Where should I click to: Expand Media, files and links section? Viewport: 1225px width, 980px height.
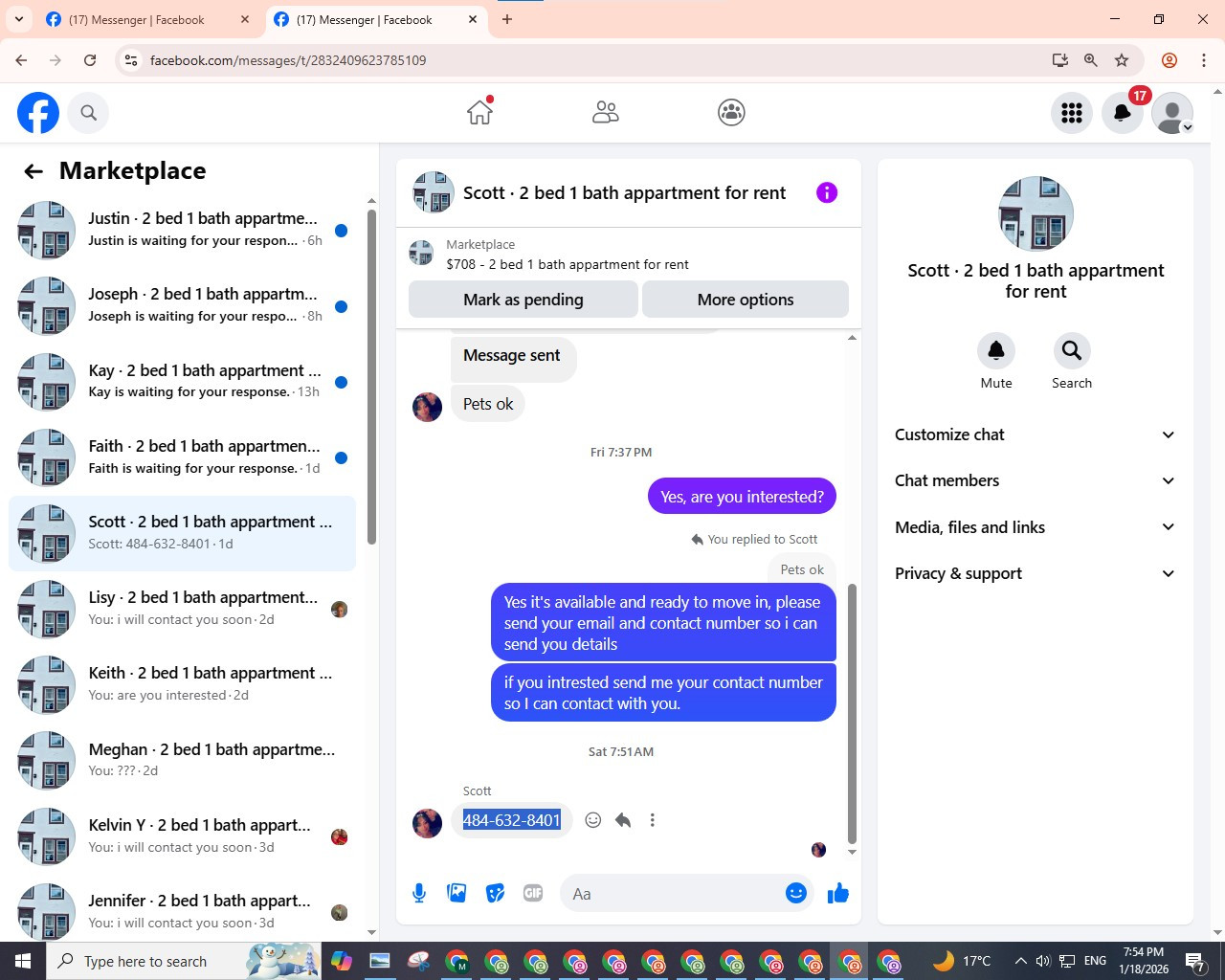pyautogui.click(x=1035, y=527)
